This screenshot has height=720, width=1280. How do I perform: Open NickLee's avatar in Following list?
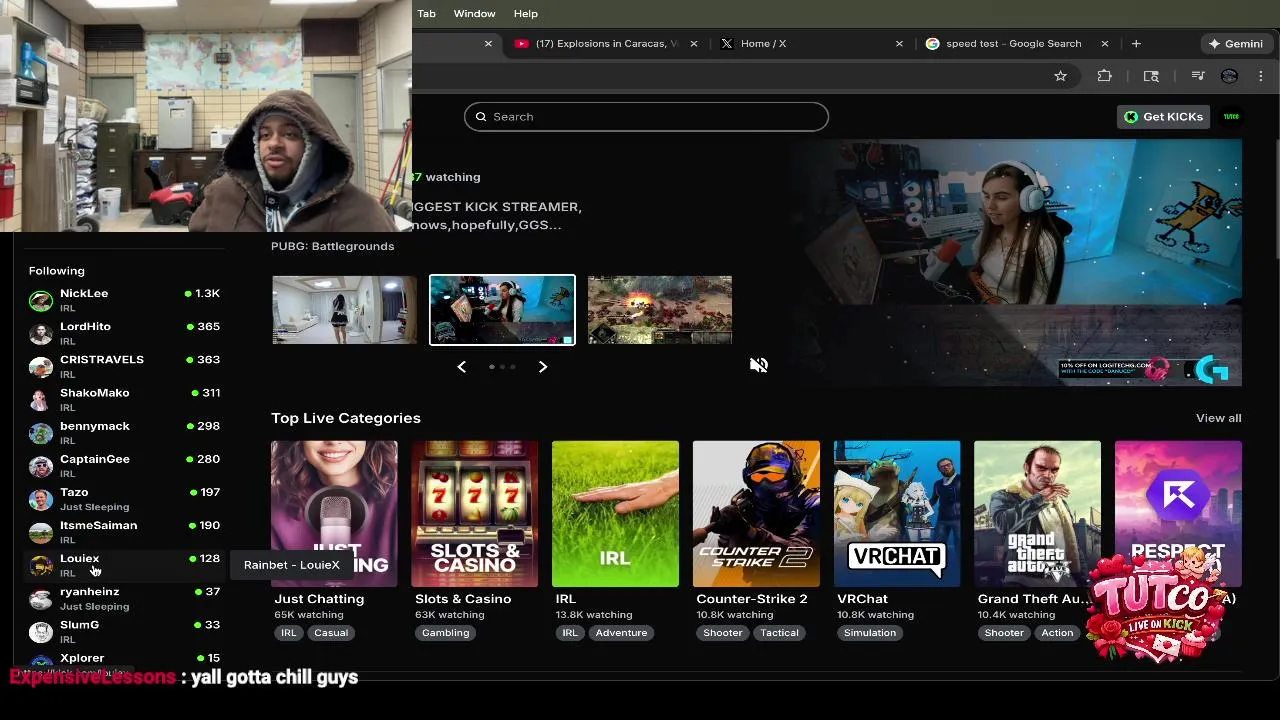tap(41, 300)
